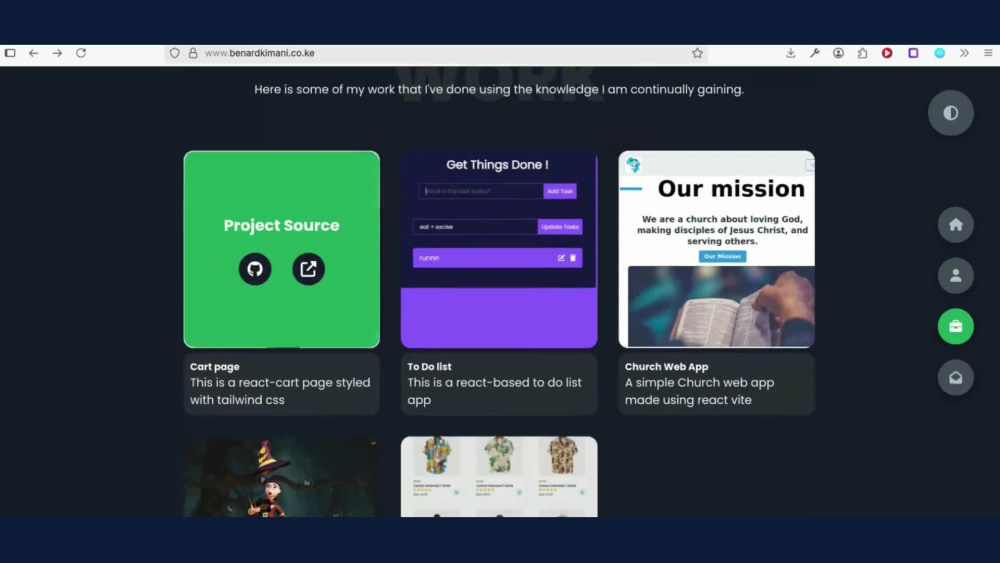Click the browser back arrow
The height and width of the screenshot is (563, 1000).
33,53
